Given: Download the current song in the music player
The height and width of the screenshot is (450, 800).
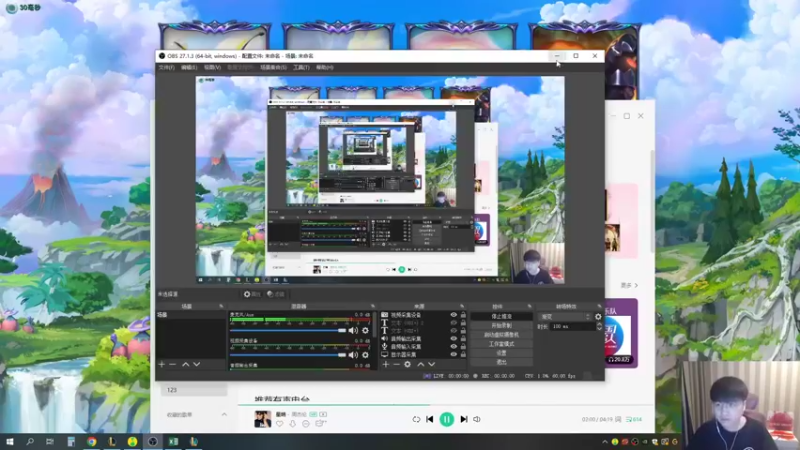Looking at the screenshot, I should (293, 423).
